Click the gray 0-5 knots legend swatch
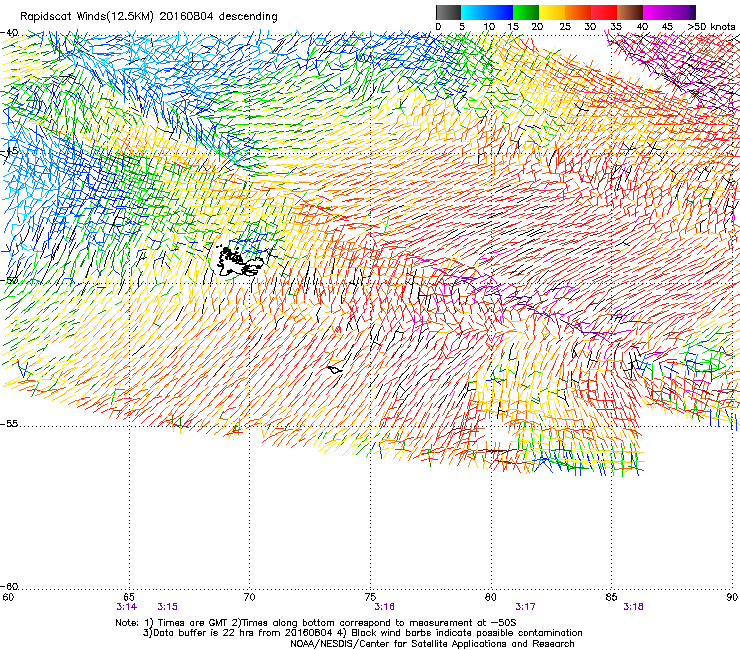The width and height of the screenshot is (740, 650). click(448, 12)
